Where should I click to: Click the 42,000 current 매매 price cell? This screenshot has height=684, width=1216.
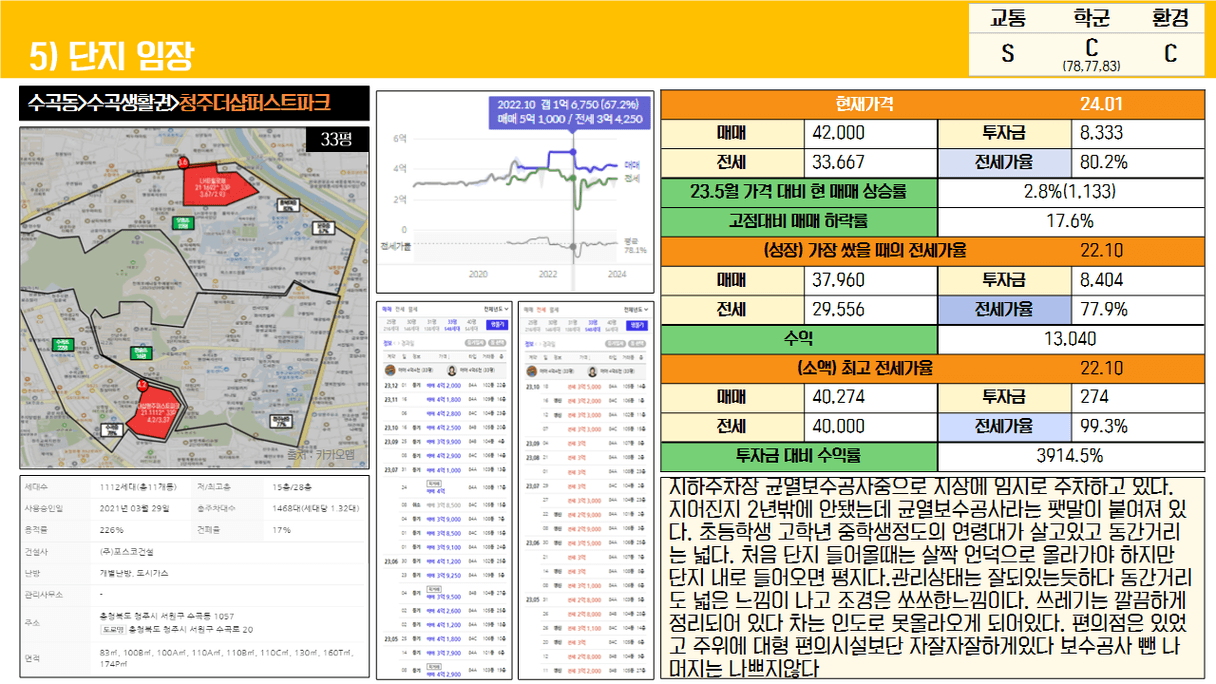(871, 133)
